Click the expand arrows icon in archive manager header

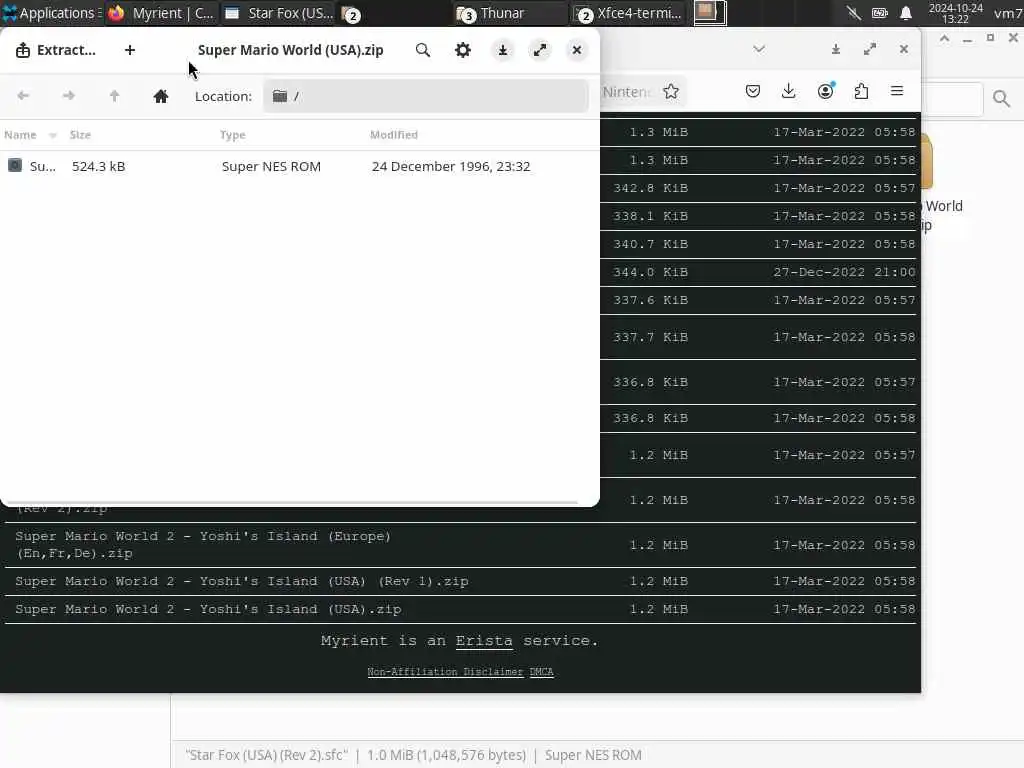point(540,50)
